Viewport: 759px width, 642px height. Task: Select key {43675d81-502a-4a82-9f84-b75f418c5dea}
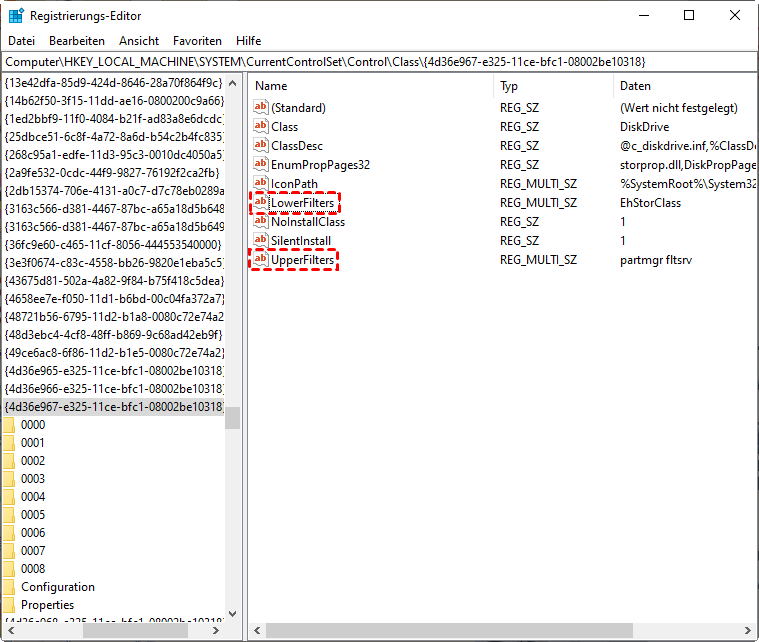(114, 281)
